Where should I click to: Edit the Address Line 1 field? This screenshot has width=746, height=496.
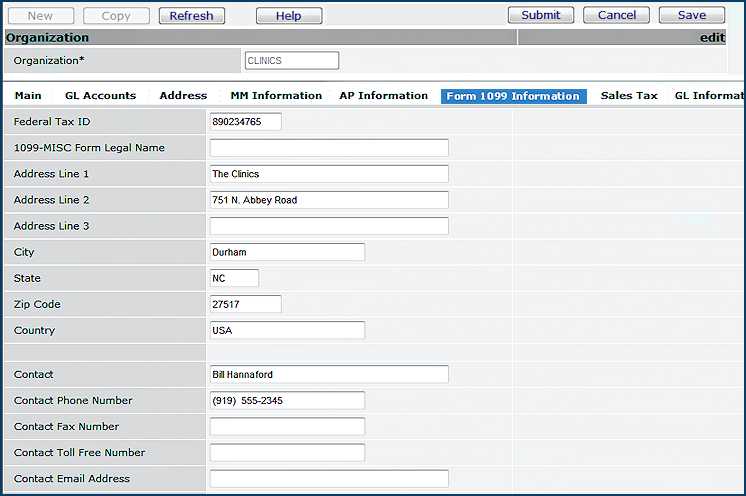329,174
